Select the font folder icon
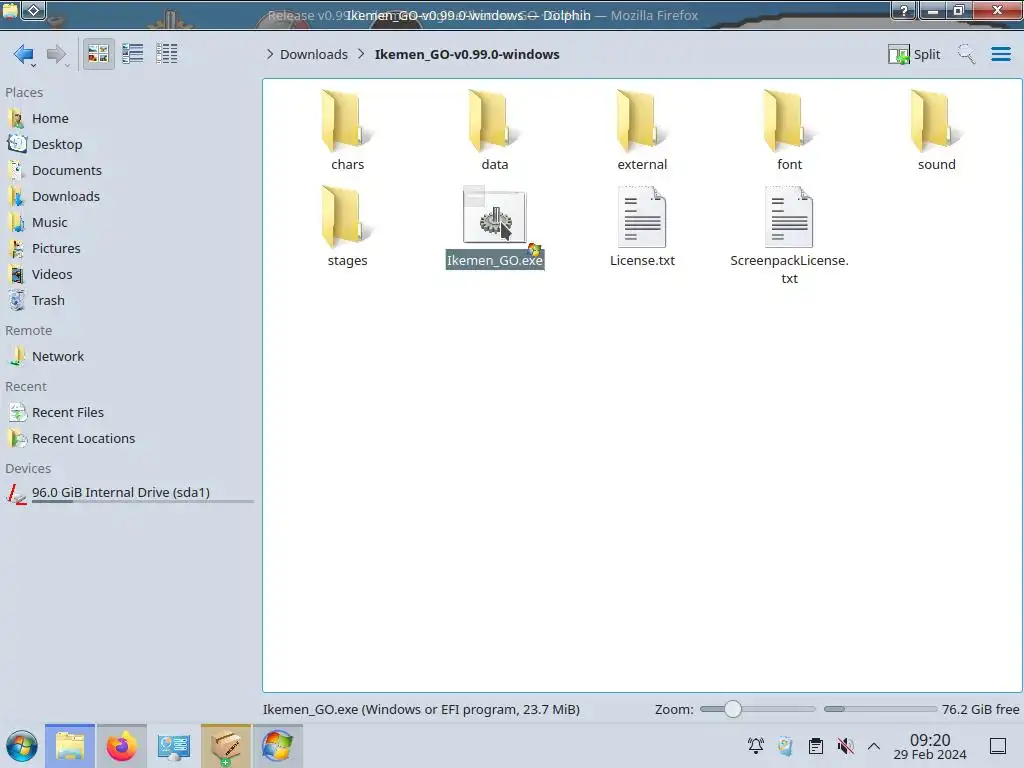 tap(790, 121)
